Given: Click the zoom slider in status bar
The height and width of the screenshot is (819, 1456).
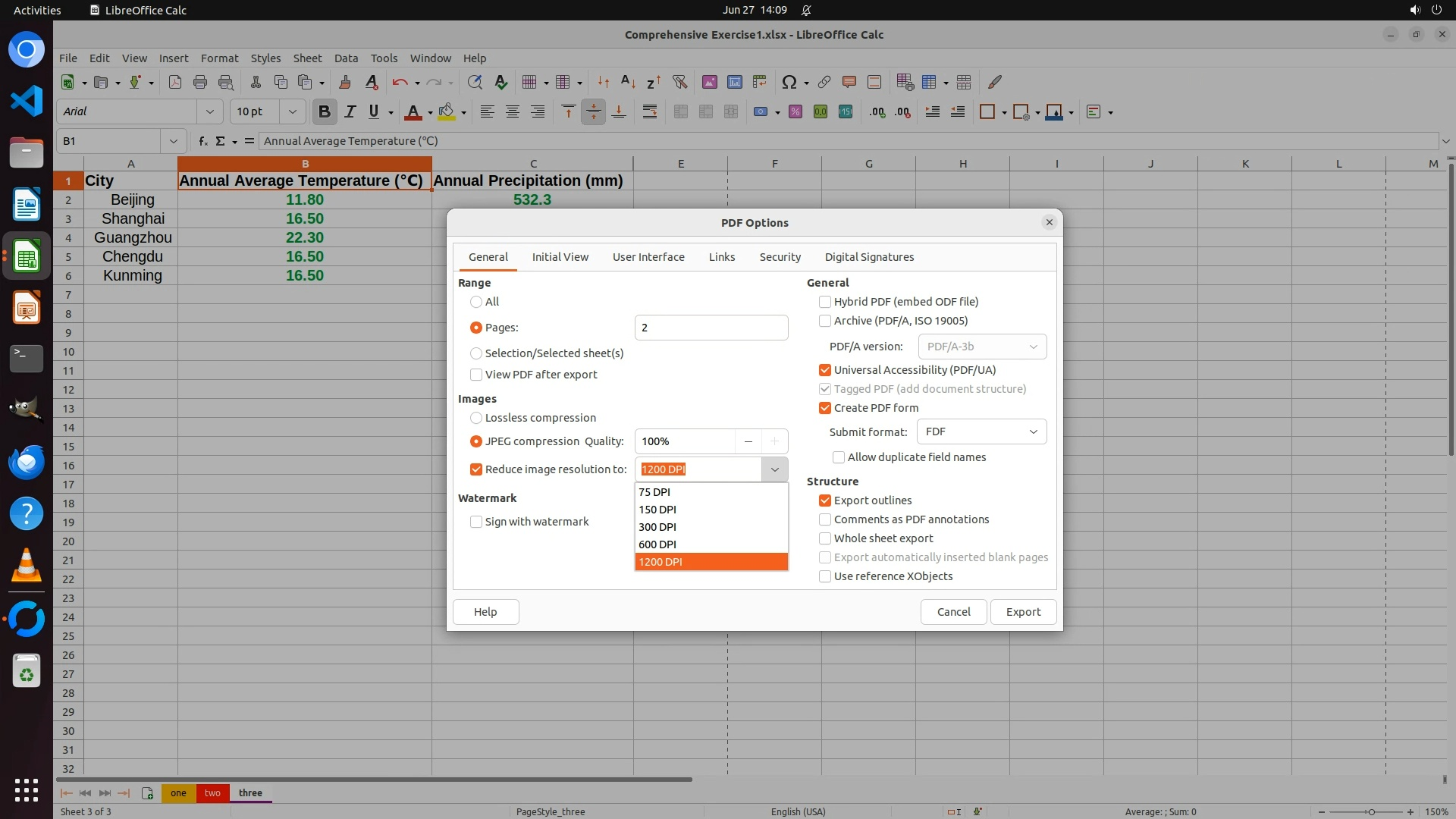Looking at the screenshot, I should [1370, 812].
